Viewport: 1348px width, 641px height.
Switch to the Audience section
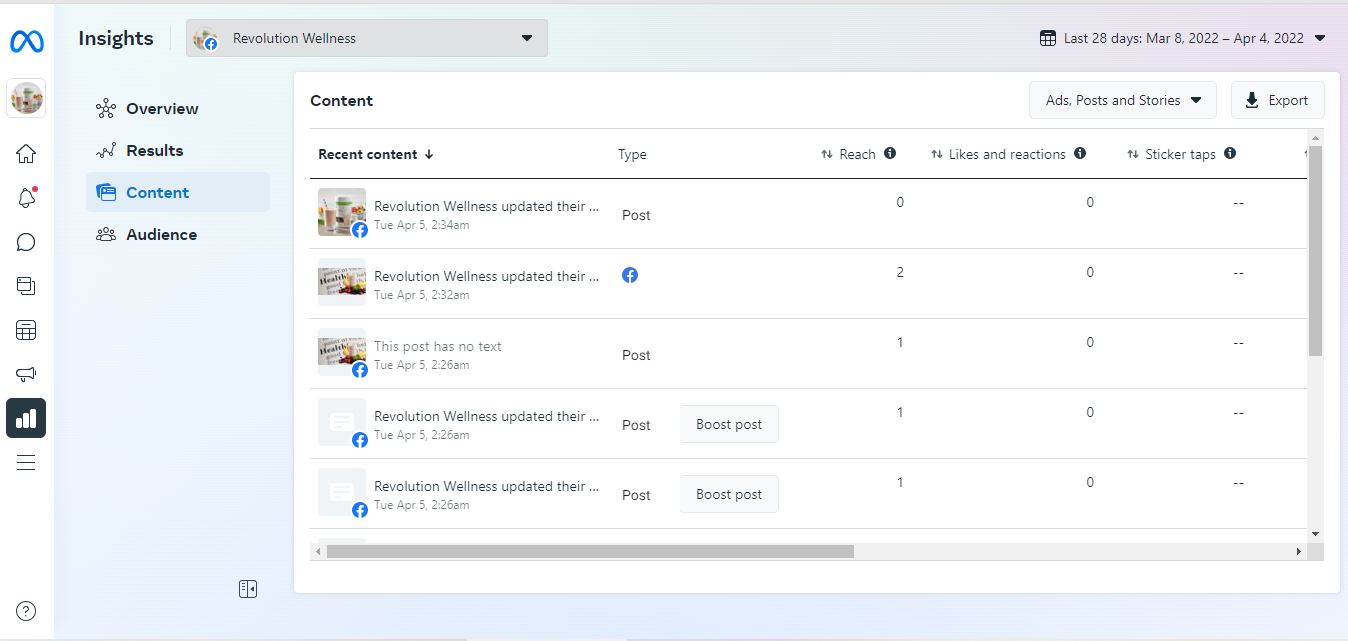coord(160,235)
